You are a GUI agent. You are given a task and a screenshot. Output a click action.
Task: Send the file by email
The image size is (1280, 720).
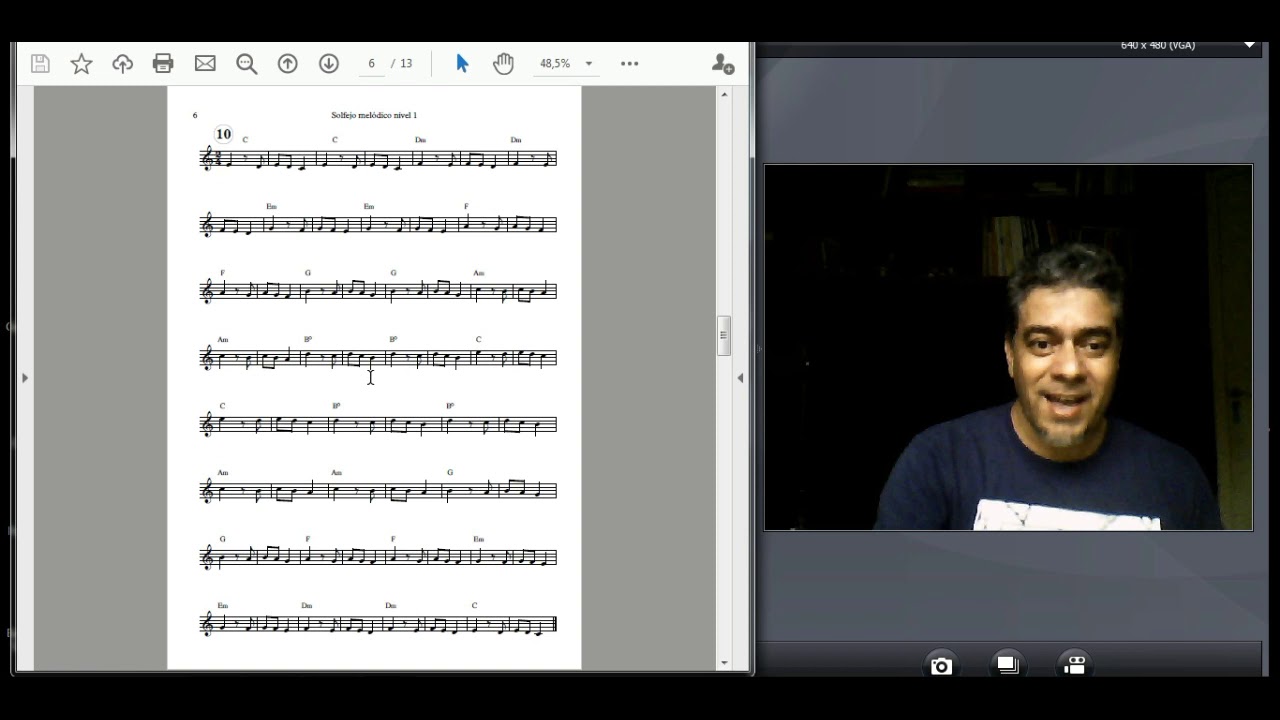pos(205,64)
